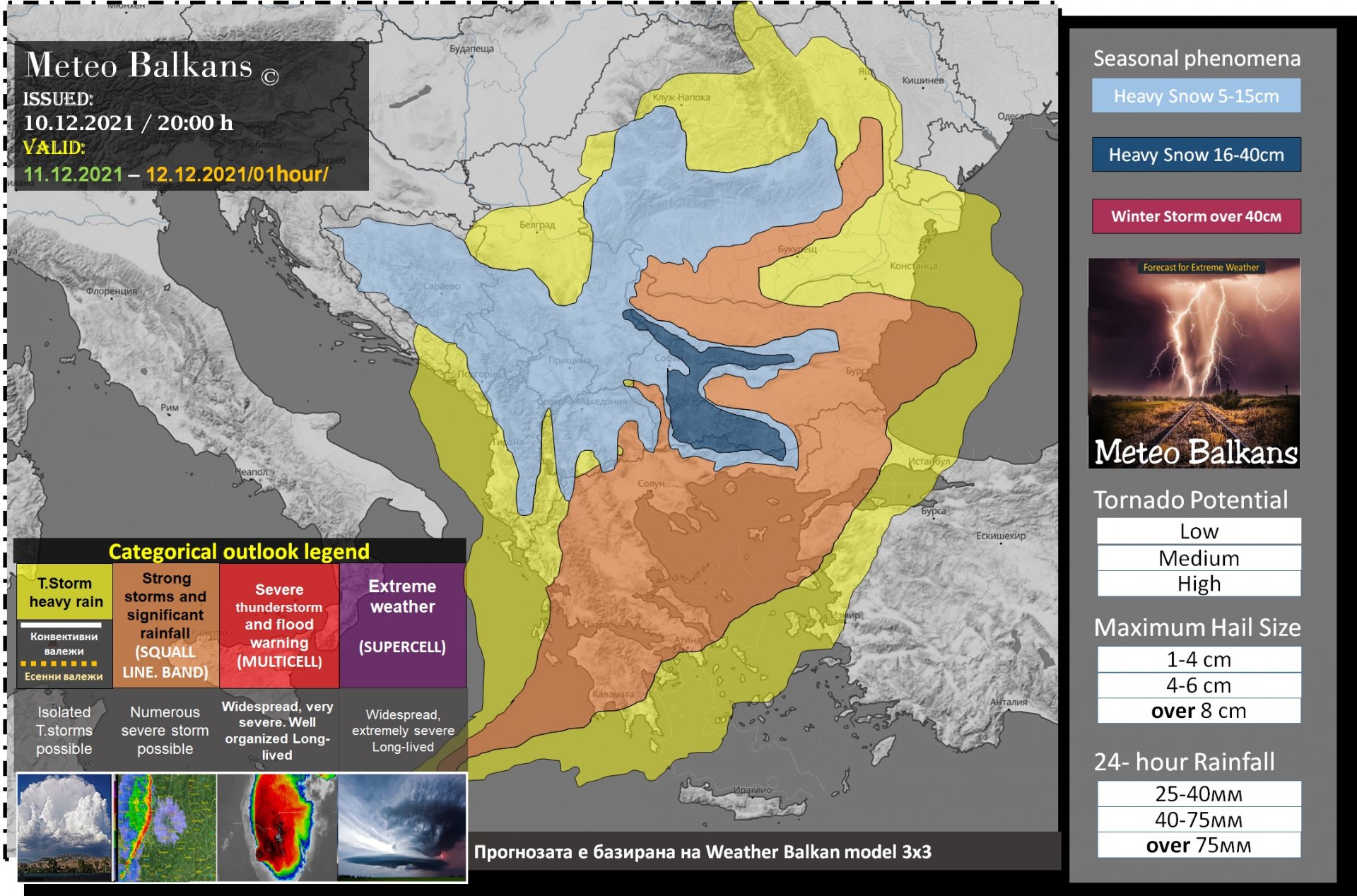Click the Seasonal phenomena heading
This screenshot has width=1357, height=896.
[x=1197, y=58]
